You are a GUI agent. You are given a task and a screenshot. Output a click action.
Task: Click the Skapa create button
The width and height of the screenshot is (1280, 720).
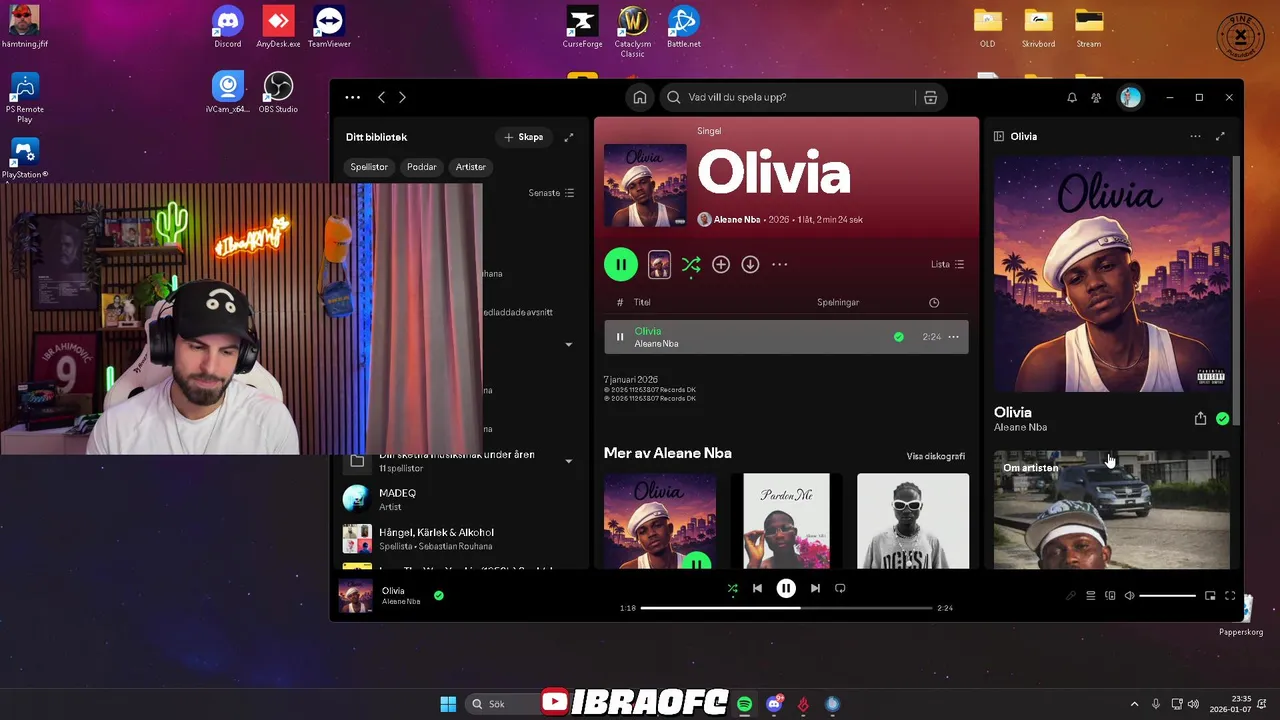coord(524,137)
